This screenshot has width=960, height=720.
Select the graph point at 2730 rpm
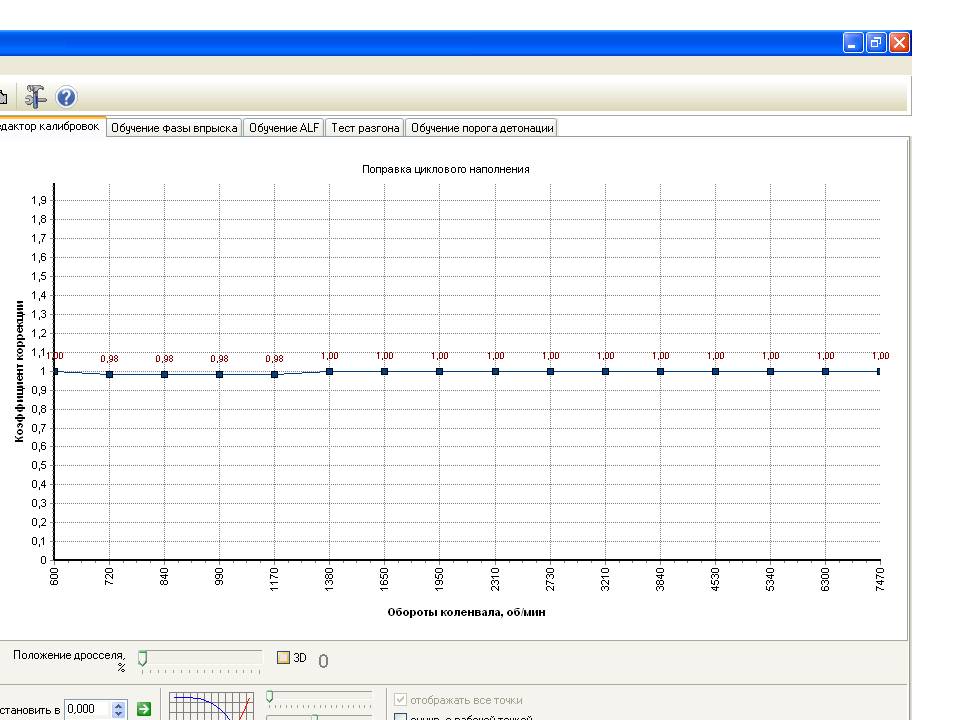[x=550, y=372]
